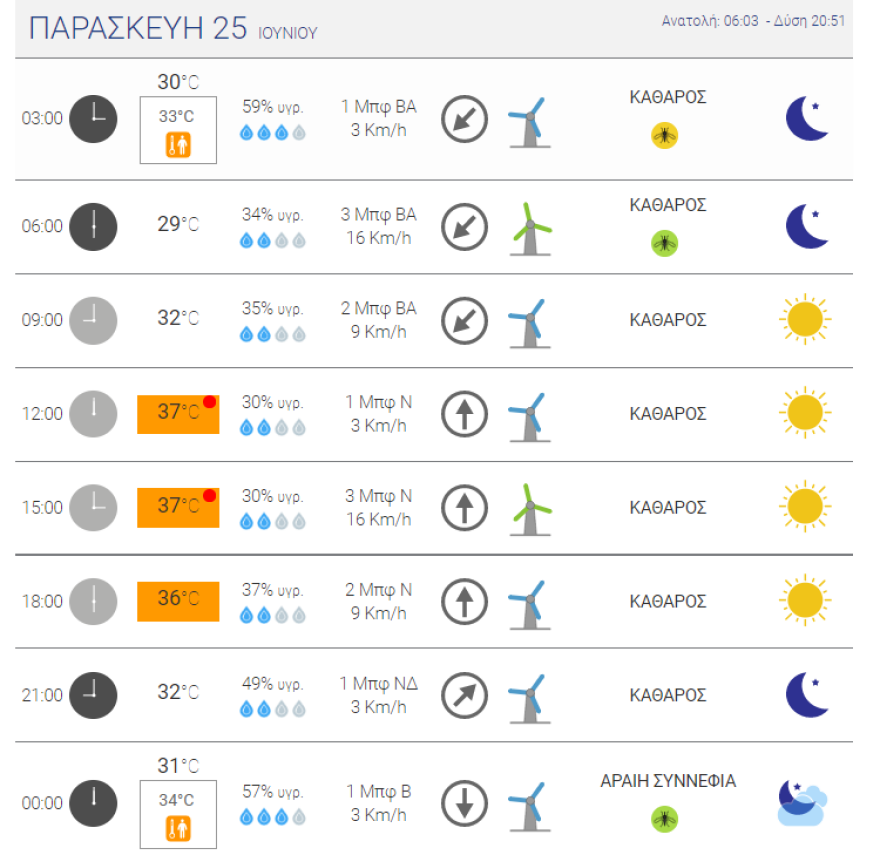Click the sun icon in the 15:00 row

tap(805, 507)
